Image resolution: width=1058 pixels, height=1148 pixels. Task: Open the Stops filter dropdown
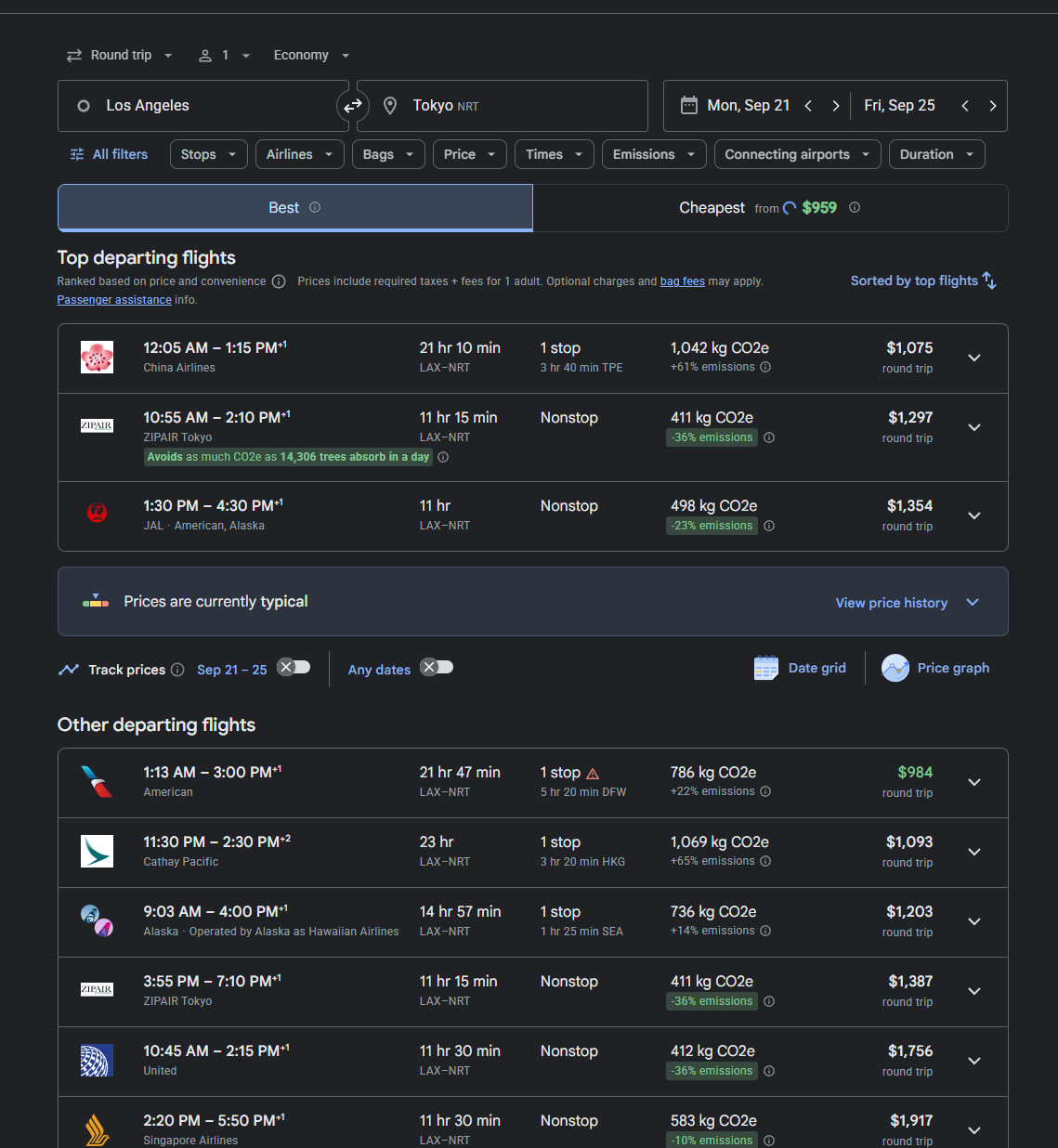(209, 154)
